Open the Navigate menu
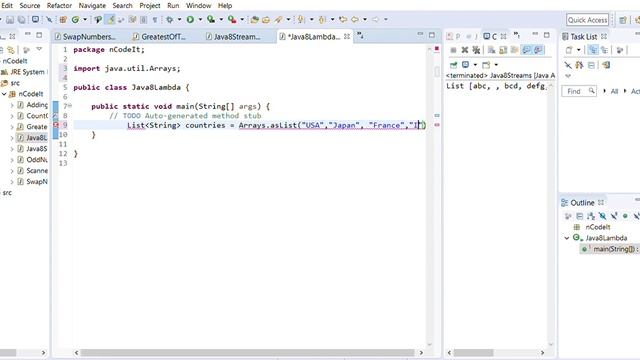Image resolution: width=640 pixels, height=360 pixels. 92,6
